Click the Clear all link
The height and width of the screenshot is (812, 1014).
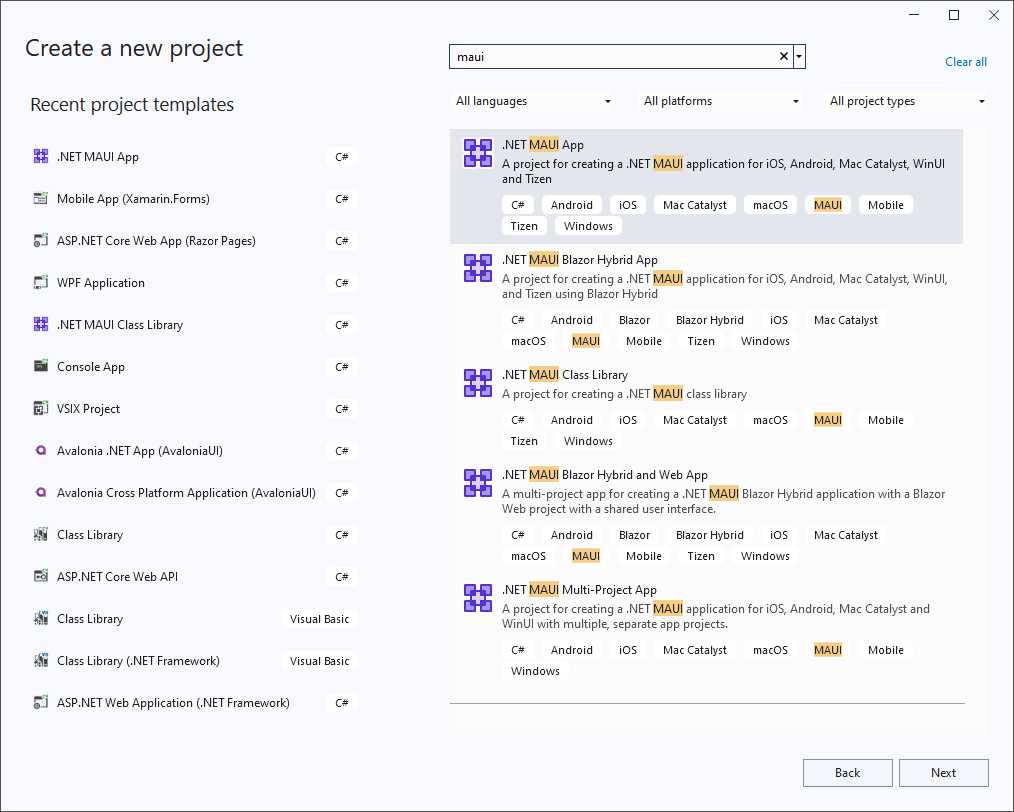[965, 62]
